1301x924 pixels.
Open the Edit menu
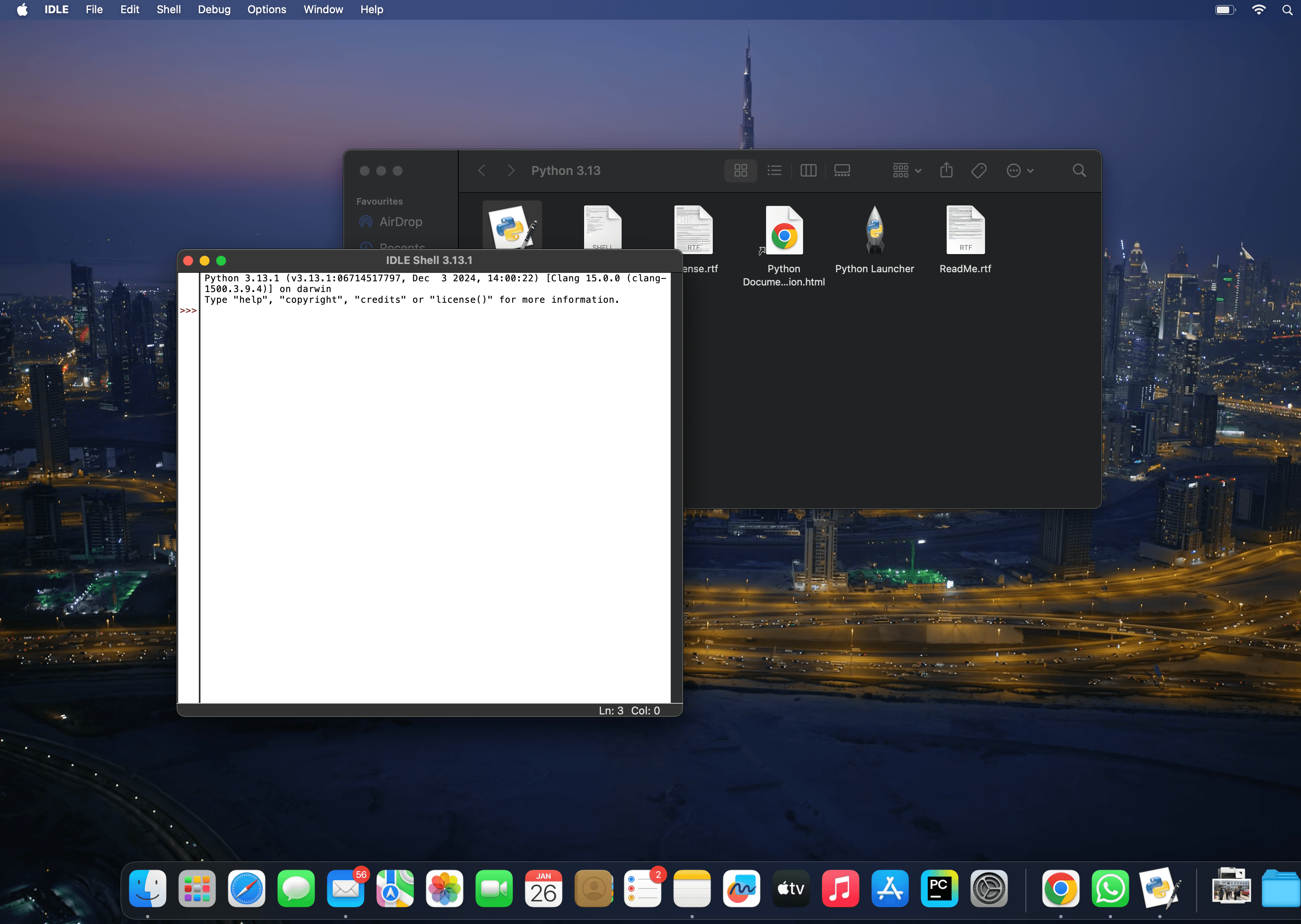(130, 9)
